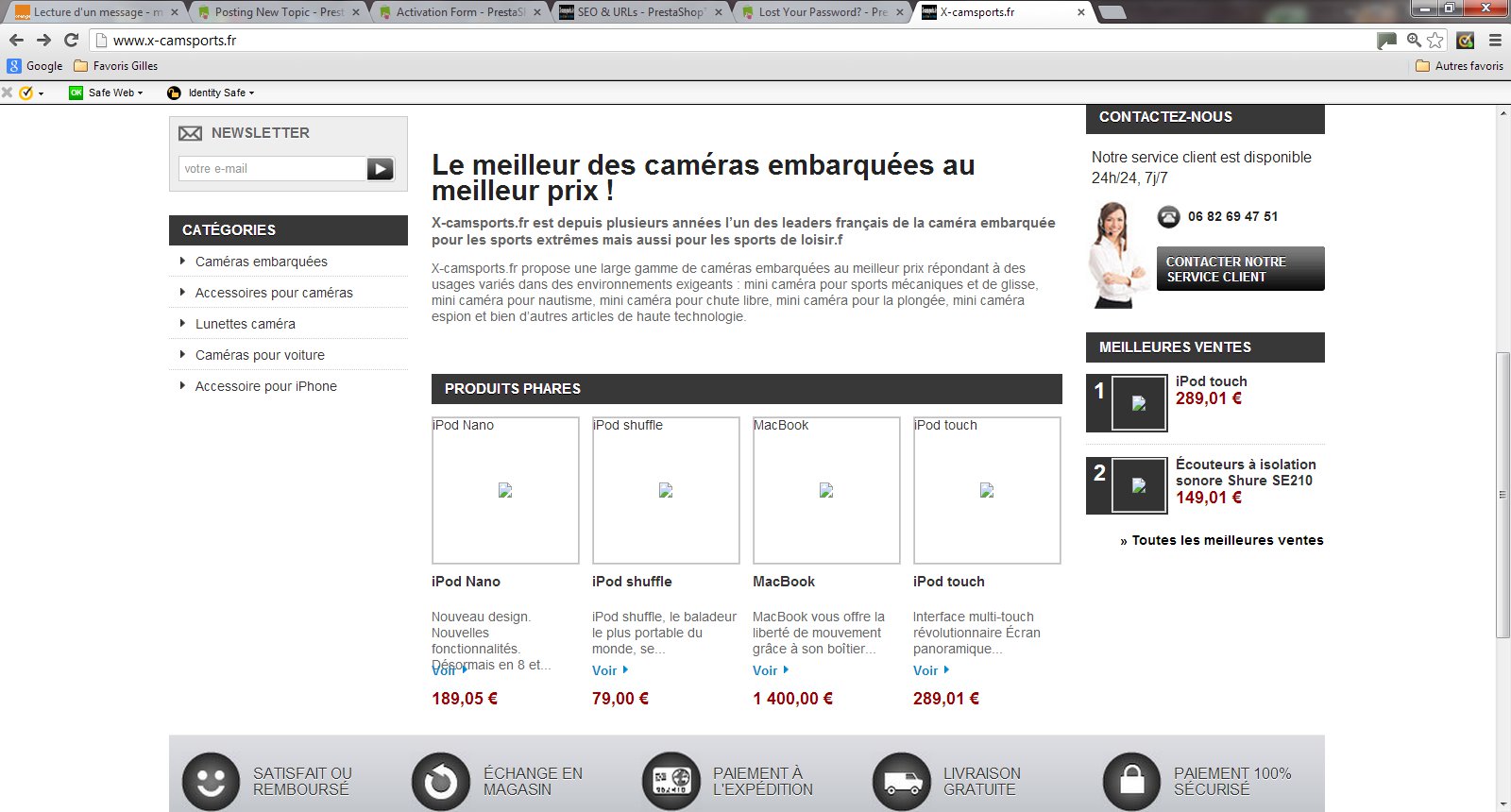Switch to the Lecture d'un message tab
Viewport: 1511px width, 812px height.
tap(94, 12)
